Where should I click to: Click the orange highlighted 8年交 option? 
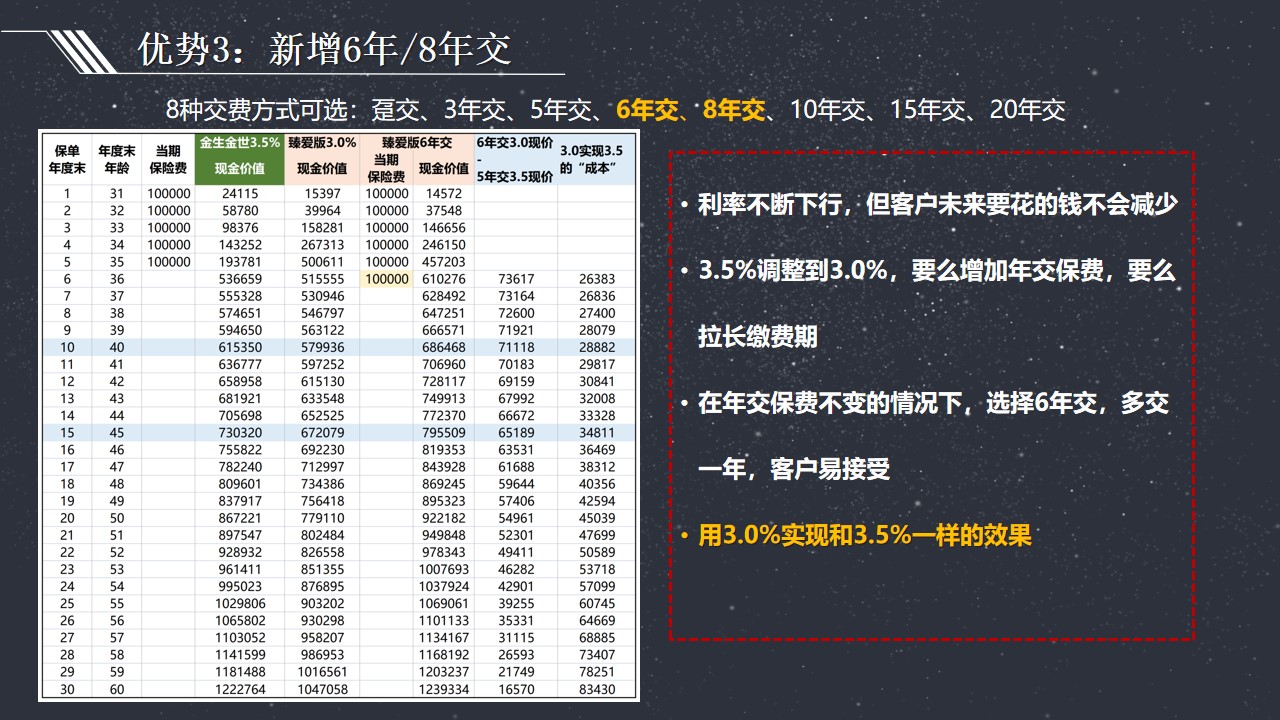(734, 110)
